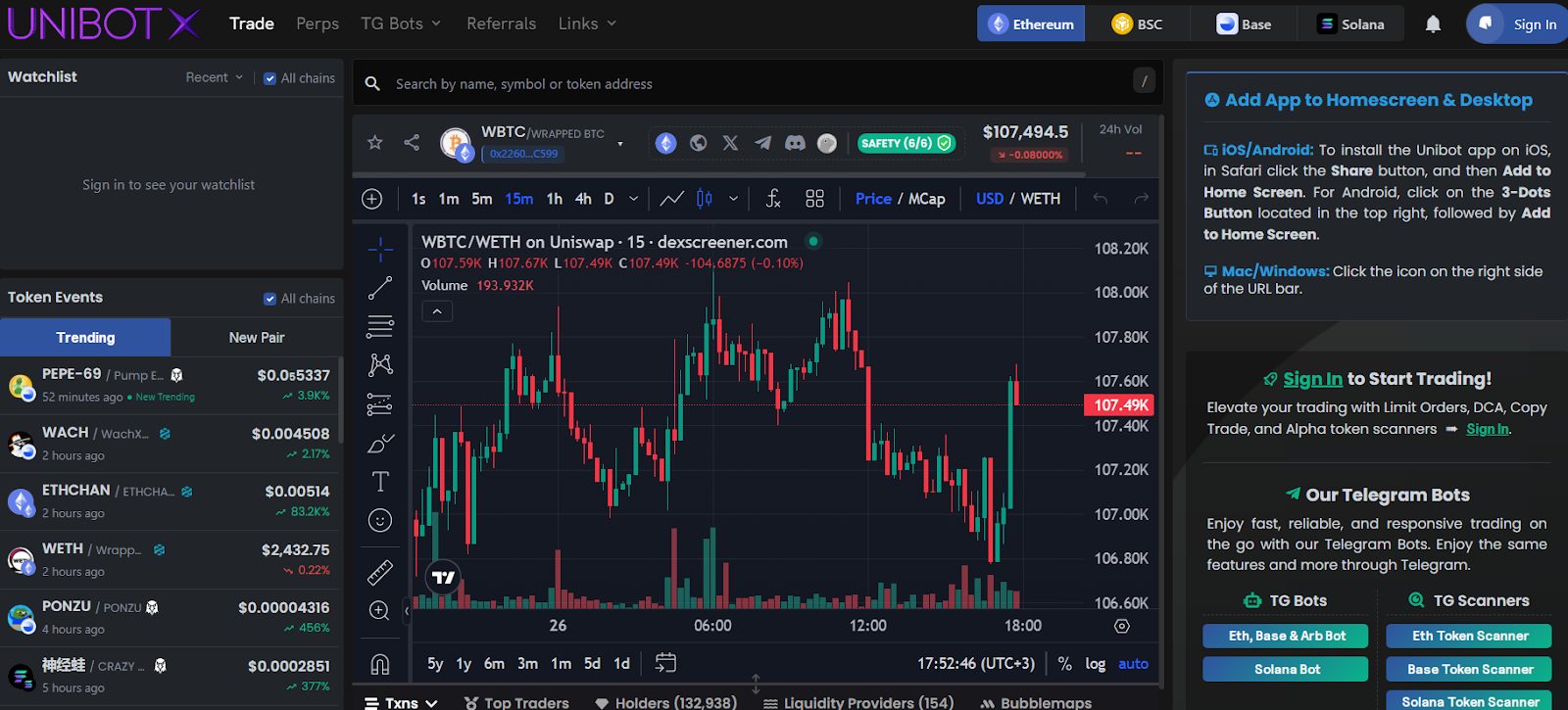The image size is (1568, 710).
Task: Select the crosshair cursor tool
Action: click(x=380, y=249)
